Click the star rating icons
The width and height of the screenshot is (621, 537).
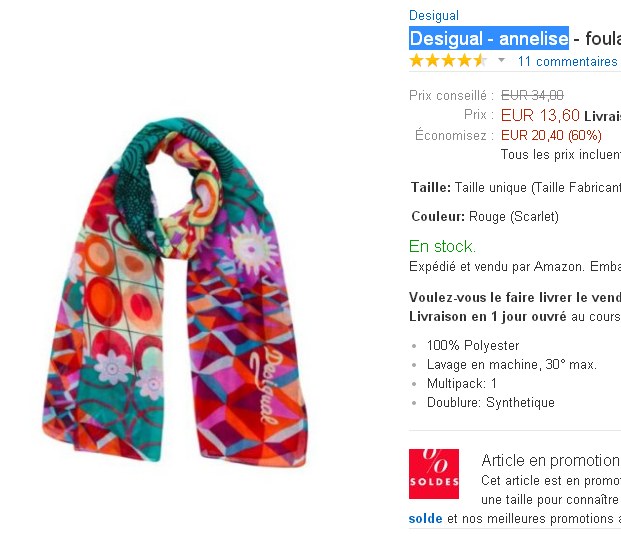pyautogui.click(x=448, y=61)
